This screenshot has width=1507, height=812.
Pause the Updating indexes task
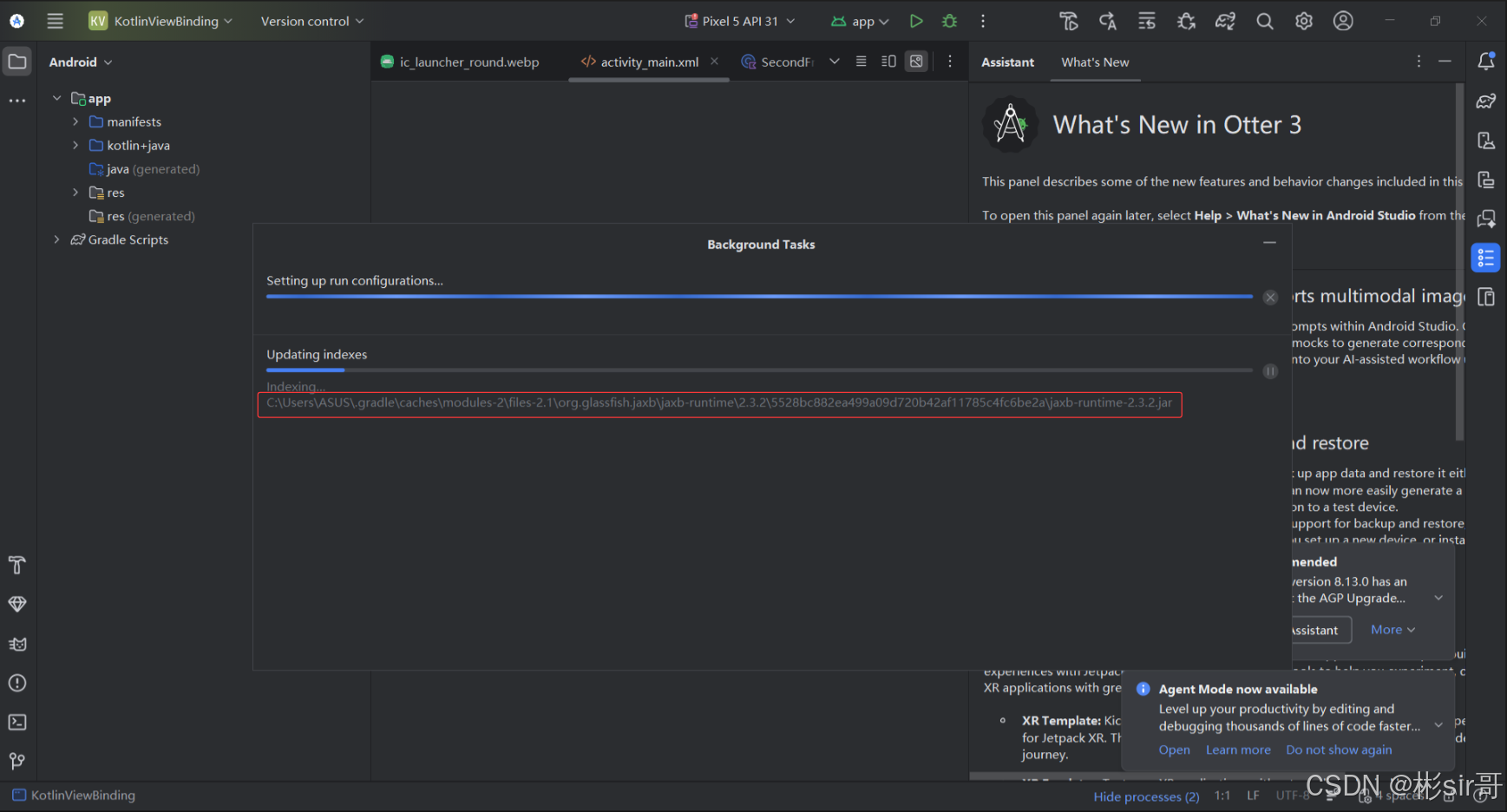point(1270,371)
